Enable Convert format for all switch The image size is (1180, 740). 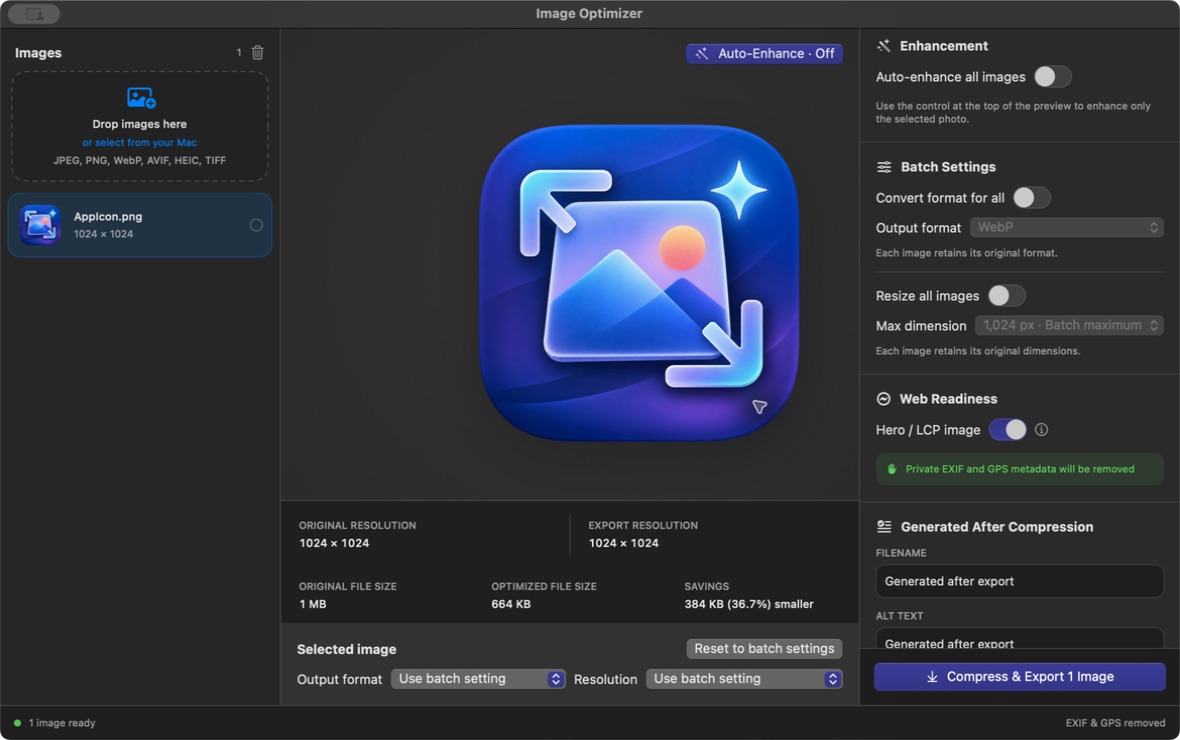coord(1031,198)
